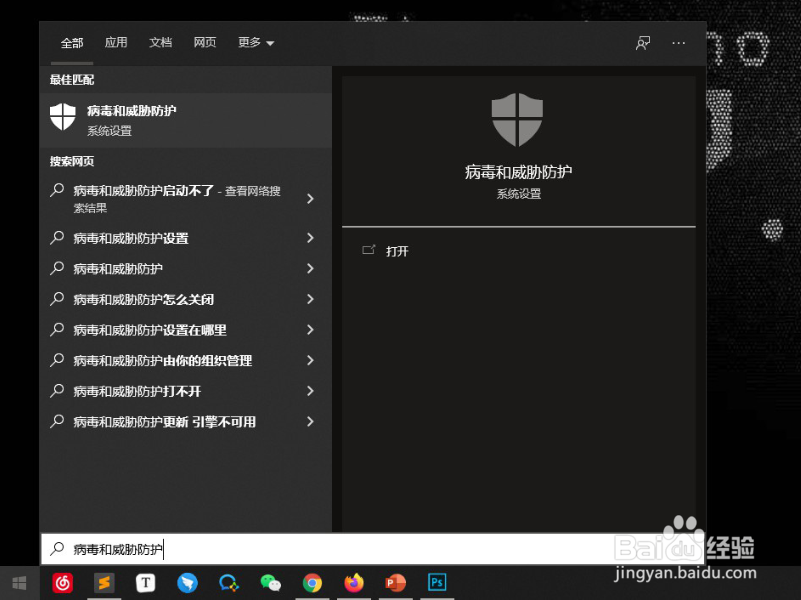
Task: Open Typora from taskbar
Action: click(146, 583)
